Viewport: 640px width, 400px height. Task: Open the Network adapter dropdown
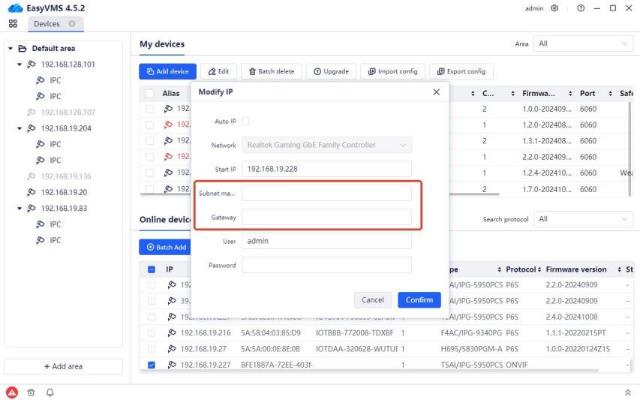pyautogui.click(x=326, y=145)
